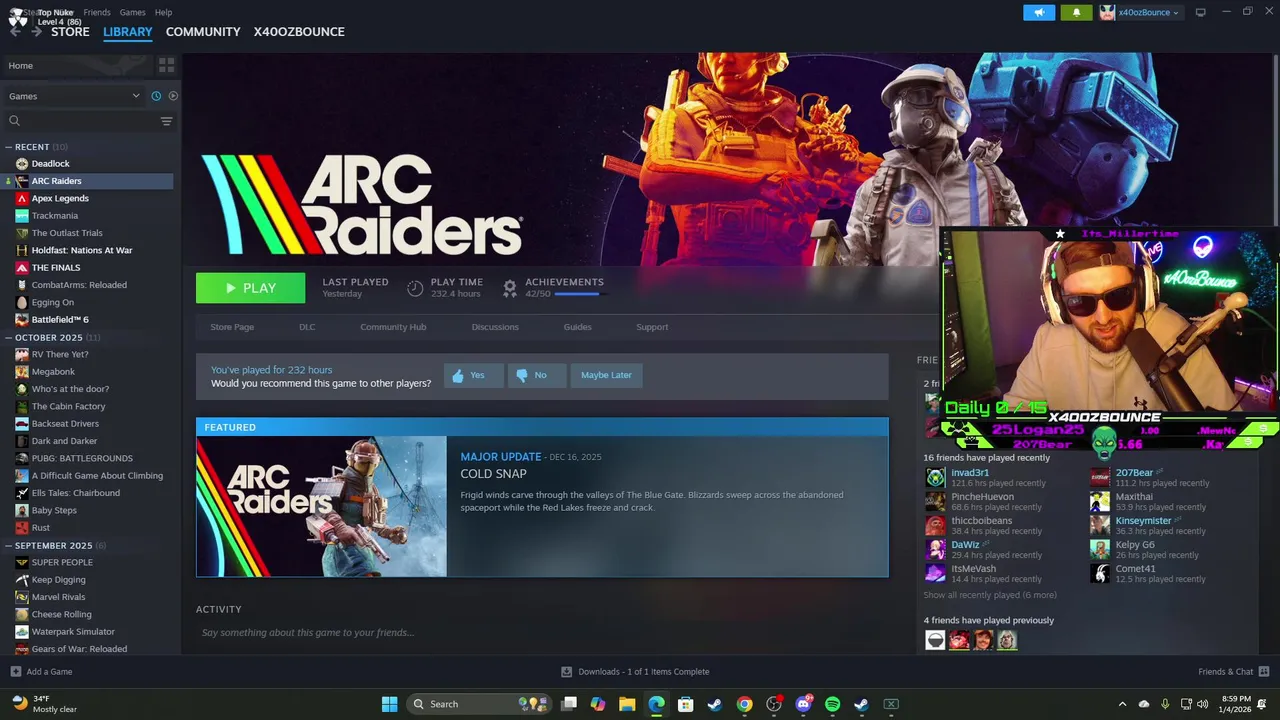Click the Maybe Later button

606,375
